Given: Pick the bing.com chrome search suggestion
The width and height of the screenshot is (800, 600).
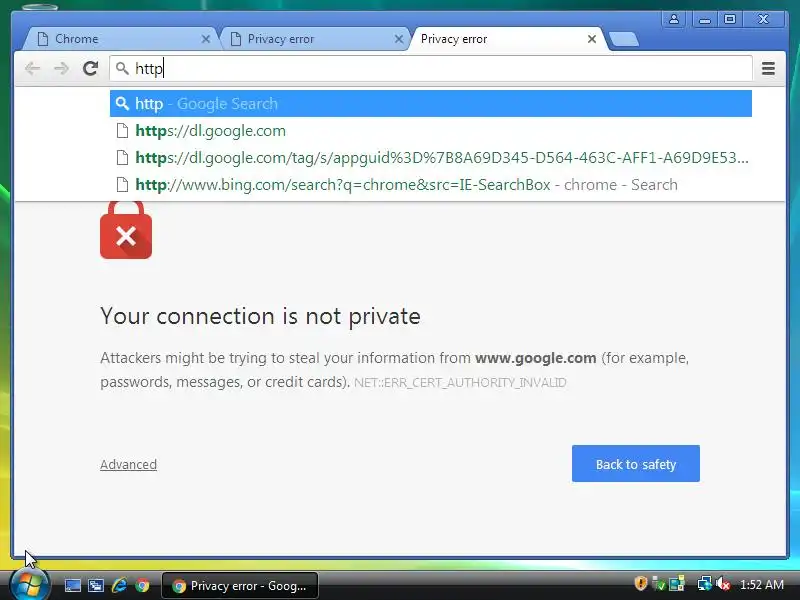Looking at the screenshot, I should [x=431, y=185].
